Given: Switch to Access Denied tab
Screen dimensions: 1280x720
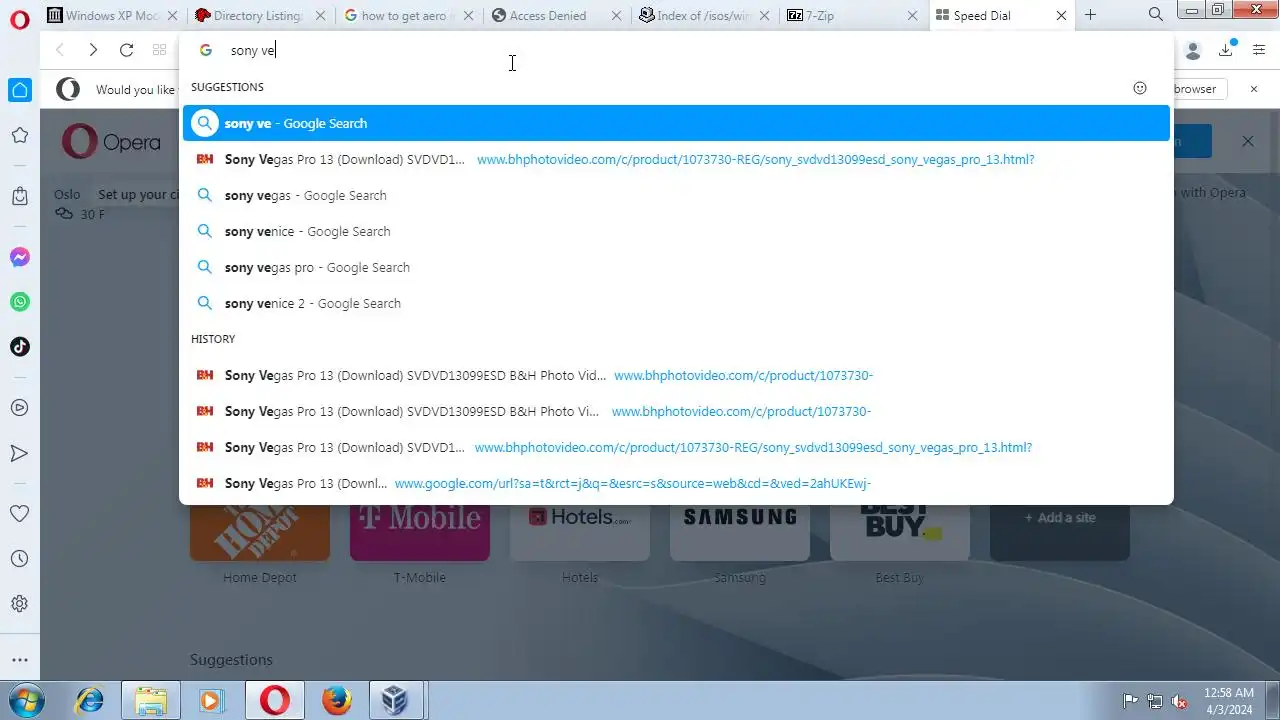Looking at the screenshot, I should coord(557,15).
